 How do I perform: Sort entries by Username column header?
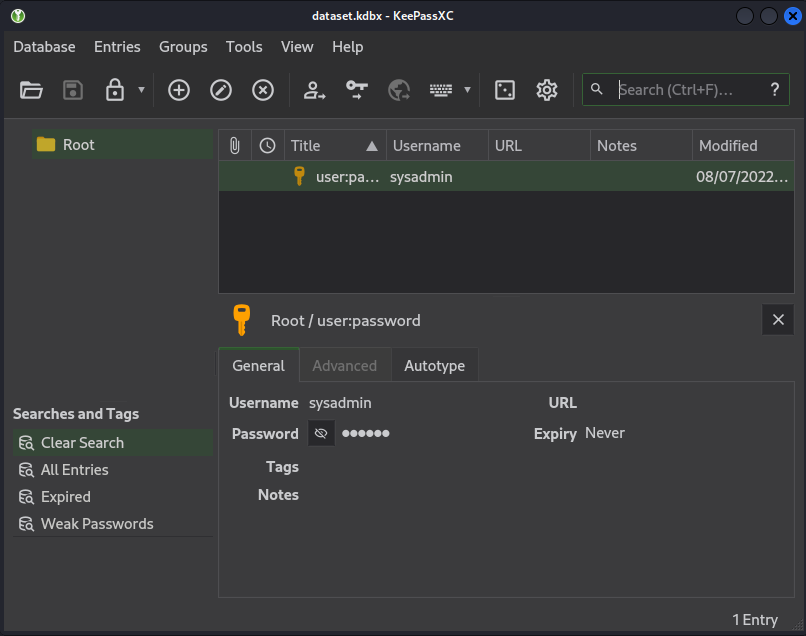(x=437, y=146)
